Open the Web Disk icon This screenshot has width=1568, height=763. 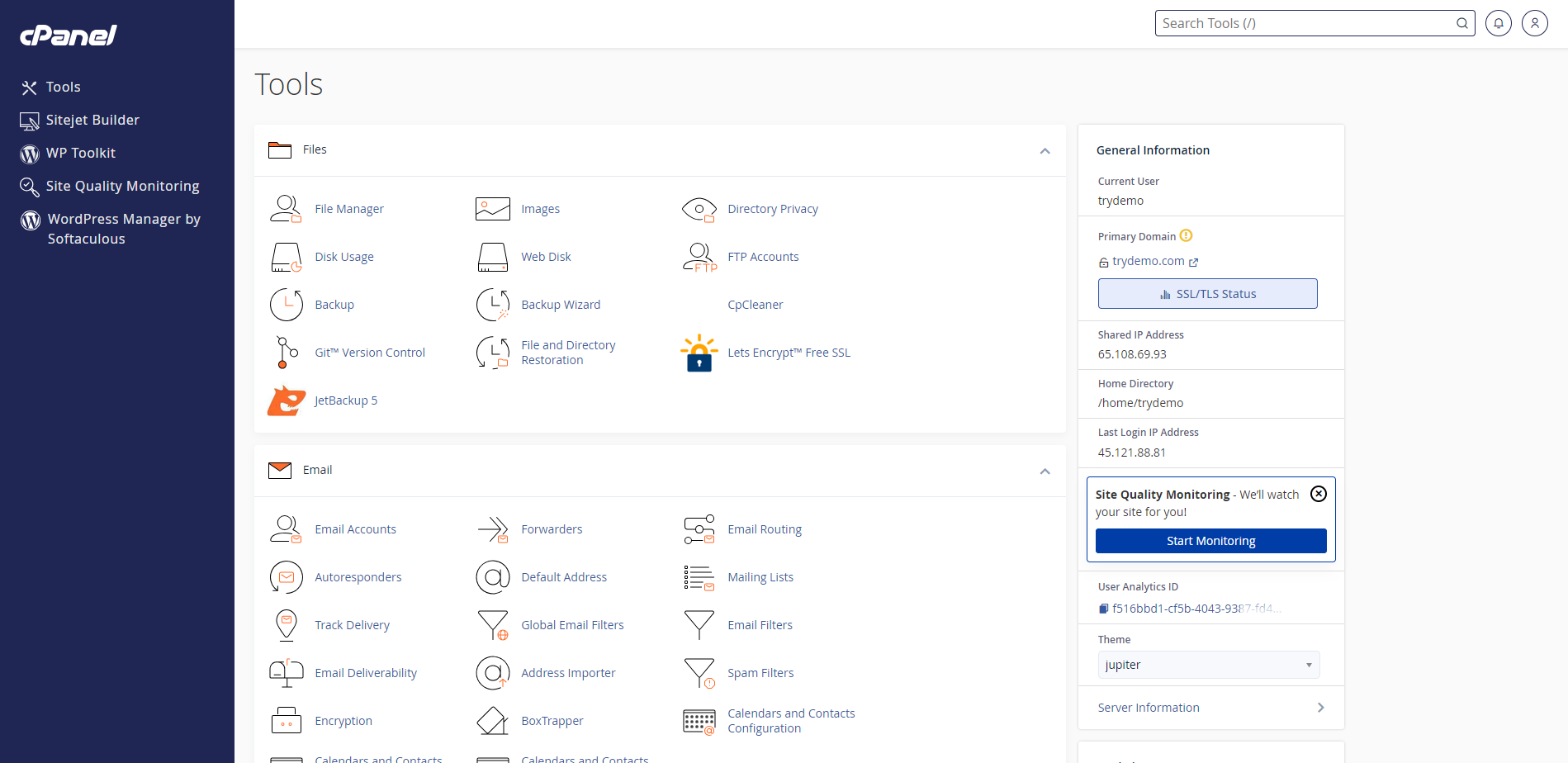point(492,257)
